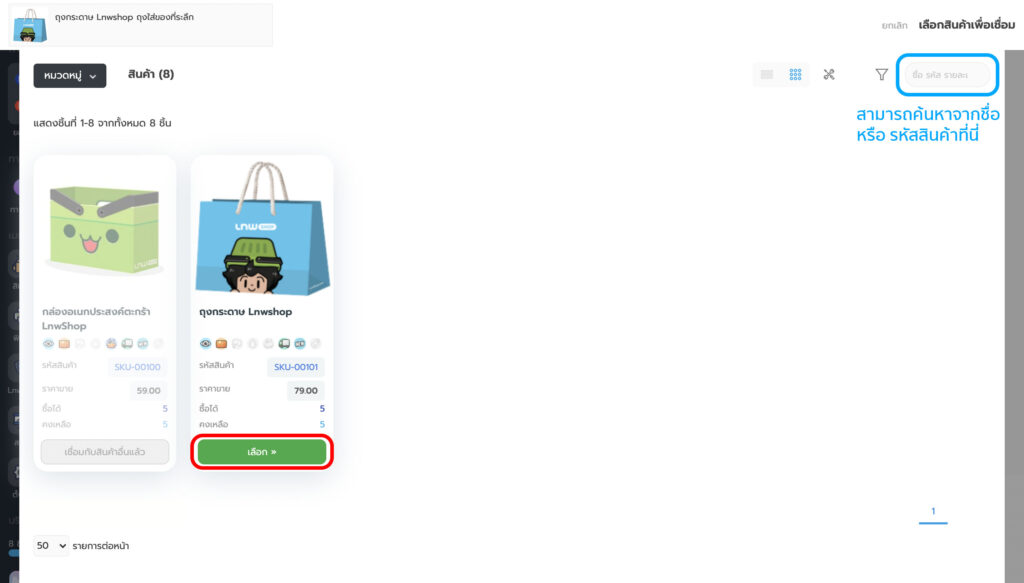The height and width of the screenshot is (583, 1024).
Task: Click truck icon on SKU-00100 card
Action: (127, 343)
